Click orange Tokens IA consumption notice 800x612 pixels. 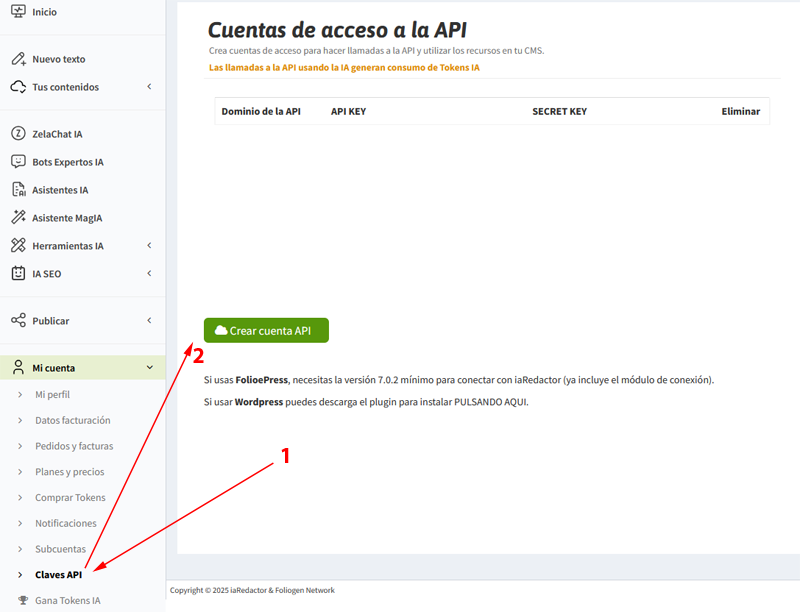click(344, 67)
